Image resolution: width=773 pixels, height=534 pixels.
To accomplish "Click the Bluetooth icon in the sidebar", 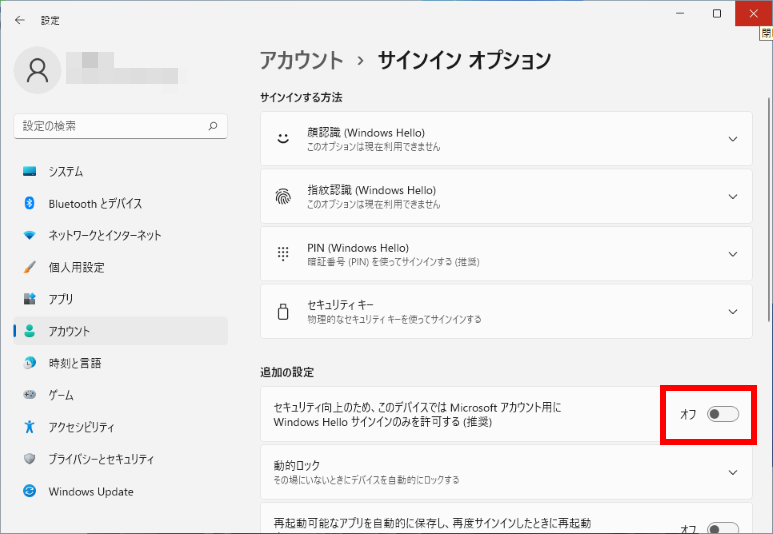I will pos(30,203).
